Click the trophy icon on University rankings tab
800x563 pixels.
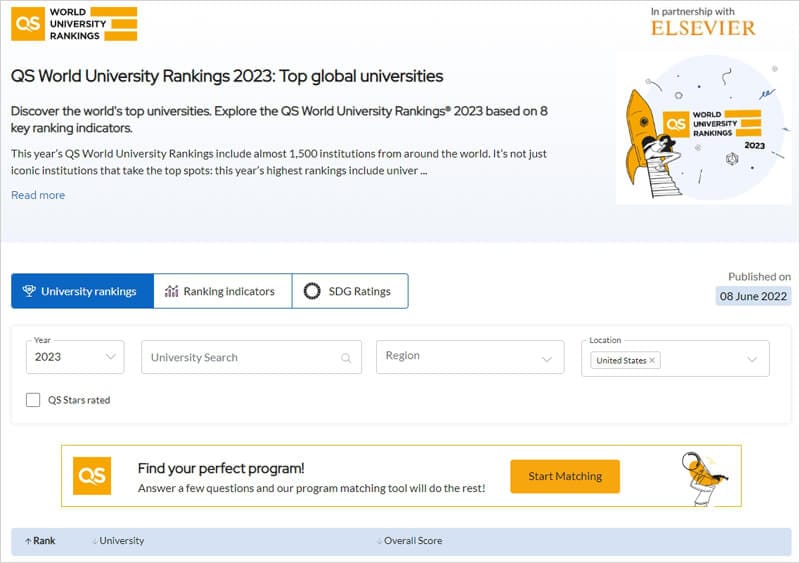point(28,291)
